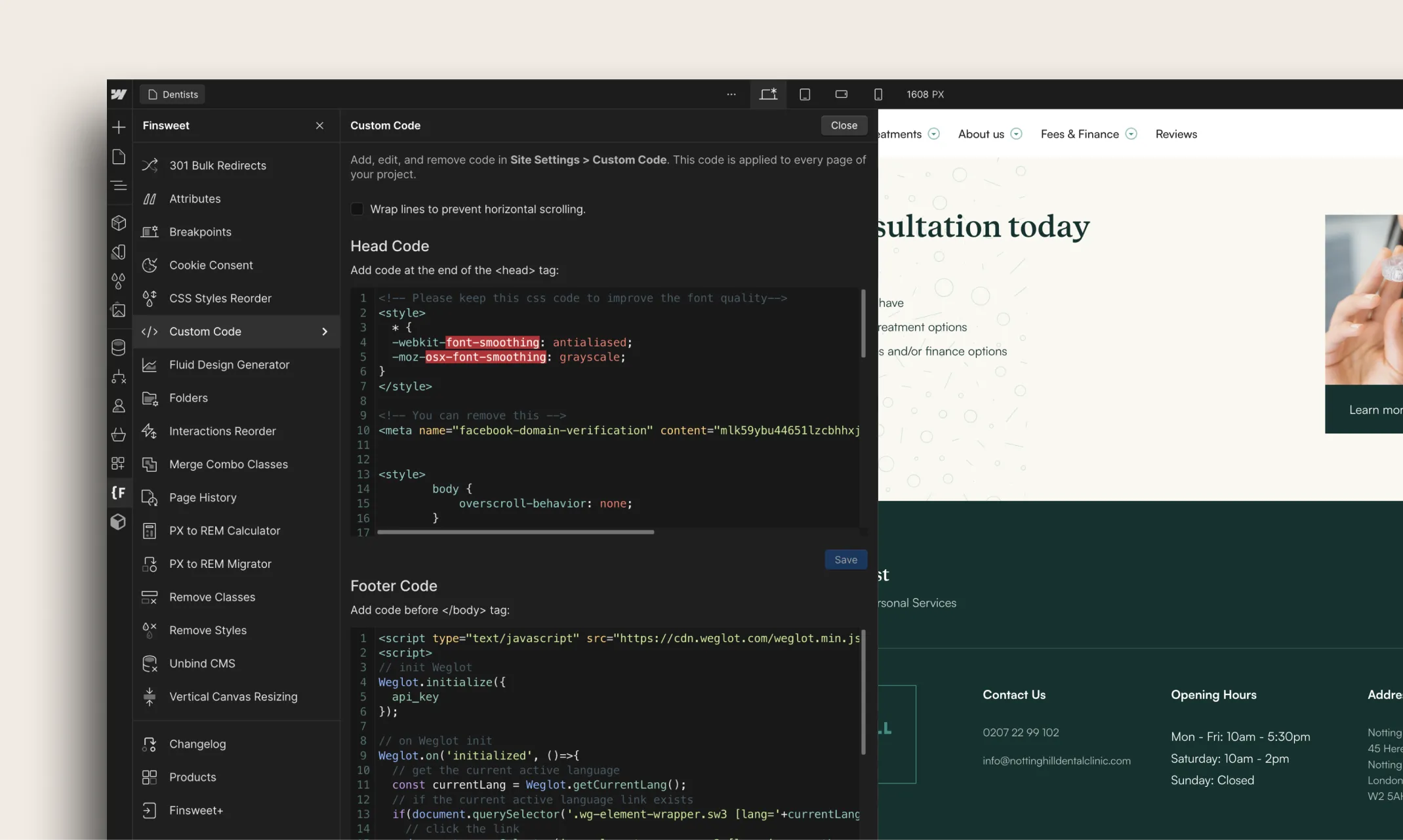The image size is (1403, 840).
Task: Click the Head Code horizontal scrollbar
Action: 516,532
